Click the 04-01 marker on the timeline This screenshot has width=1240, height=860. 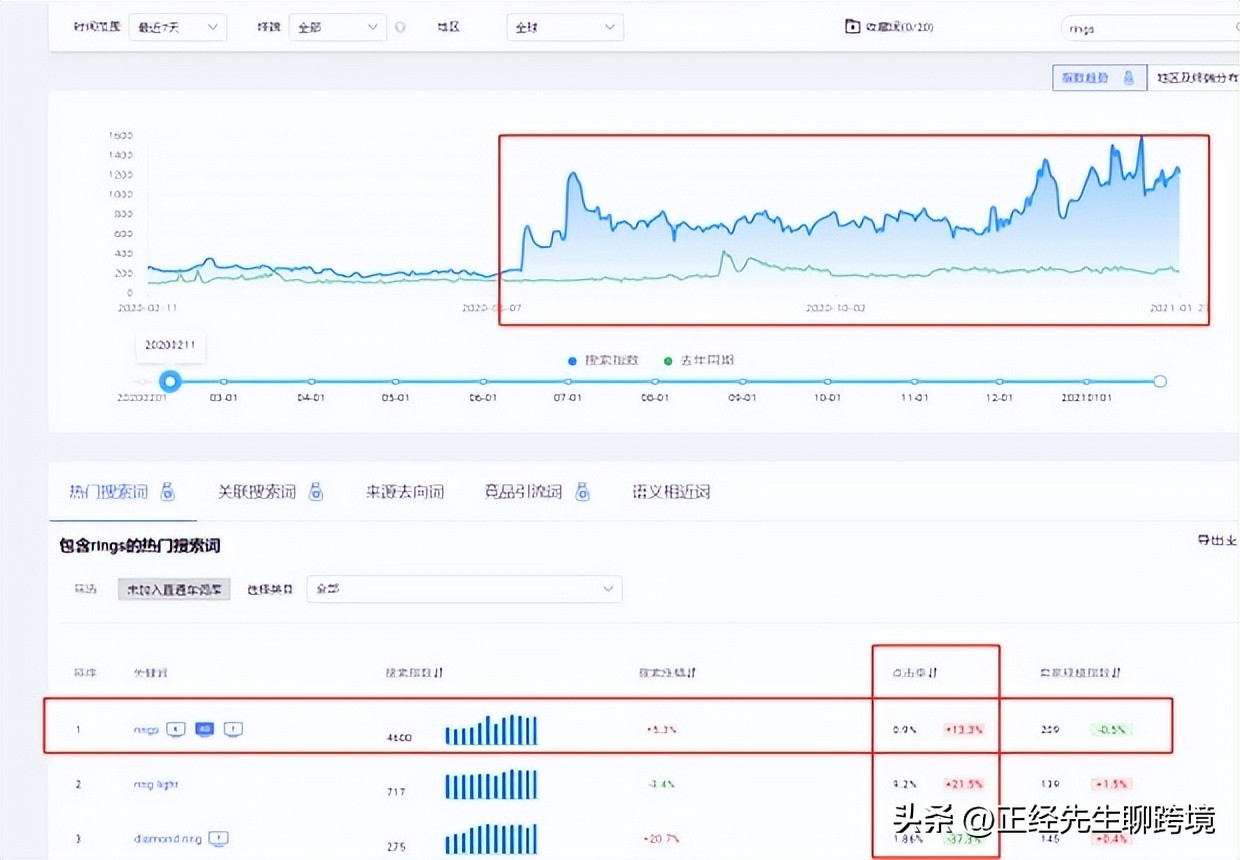(311, 381)
